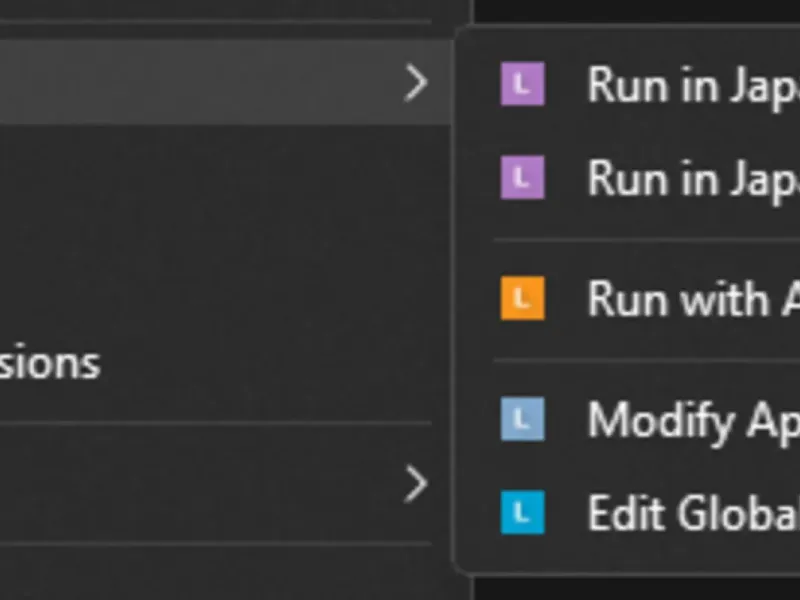Click the partially visible menu row at the bottom left
Image resolution: width=800 pixels, height=600 pixels.
pyautogui.click(x=200, y=575)
